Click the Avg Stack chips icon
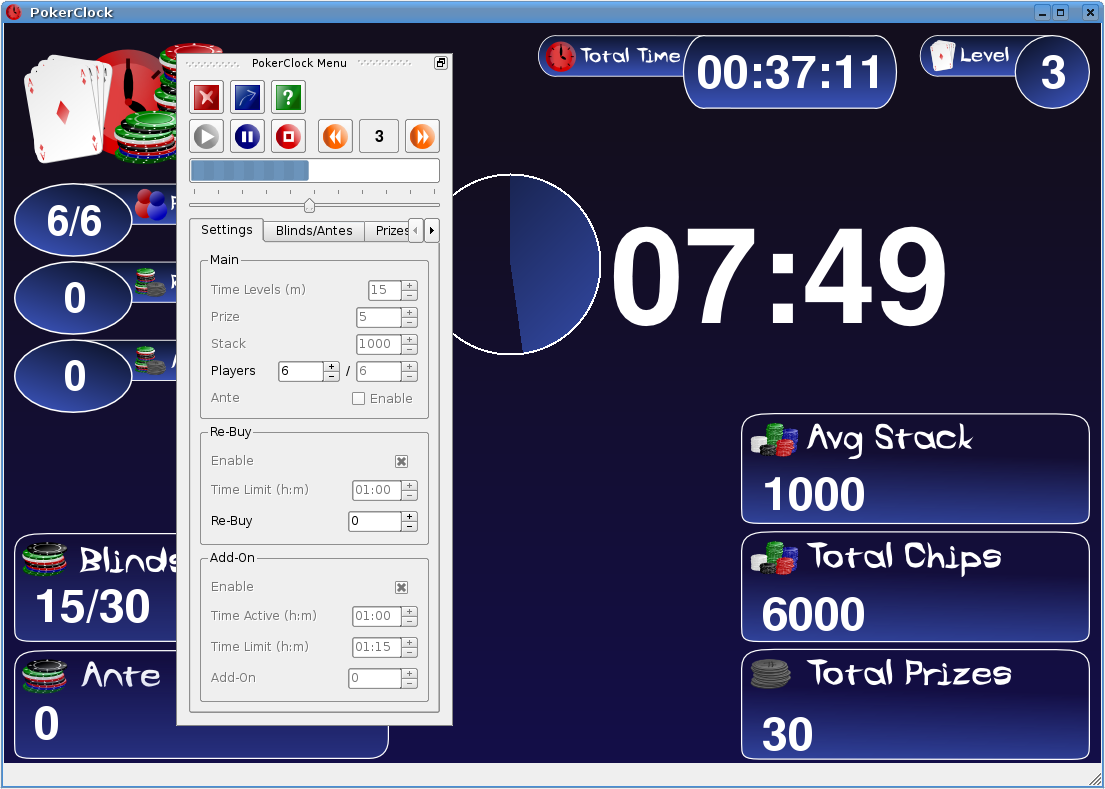 [774, 440]
